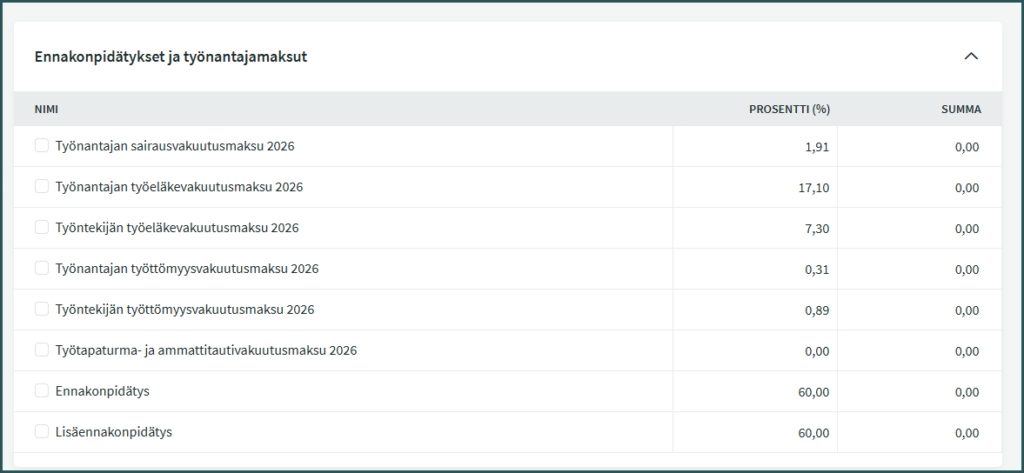Click the PROSENTTI (%) column header
The image size is (1024, 473).
pos(789,109)
